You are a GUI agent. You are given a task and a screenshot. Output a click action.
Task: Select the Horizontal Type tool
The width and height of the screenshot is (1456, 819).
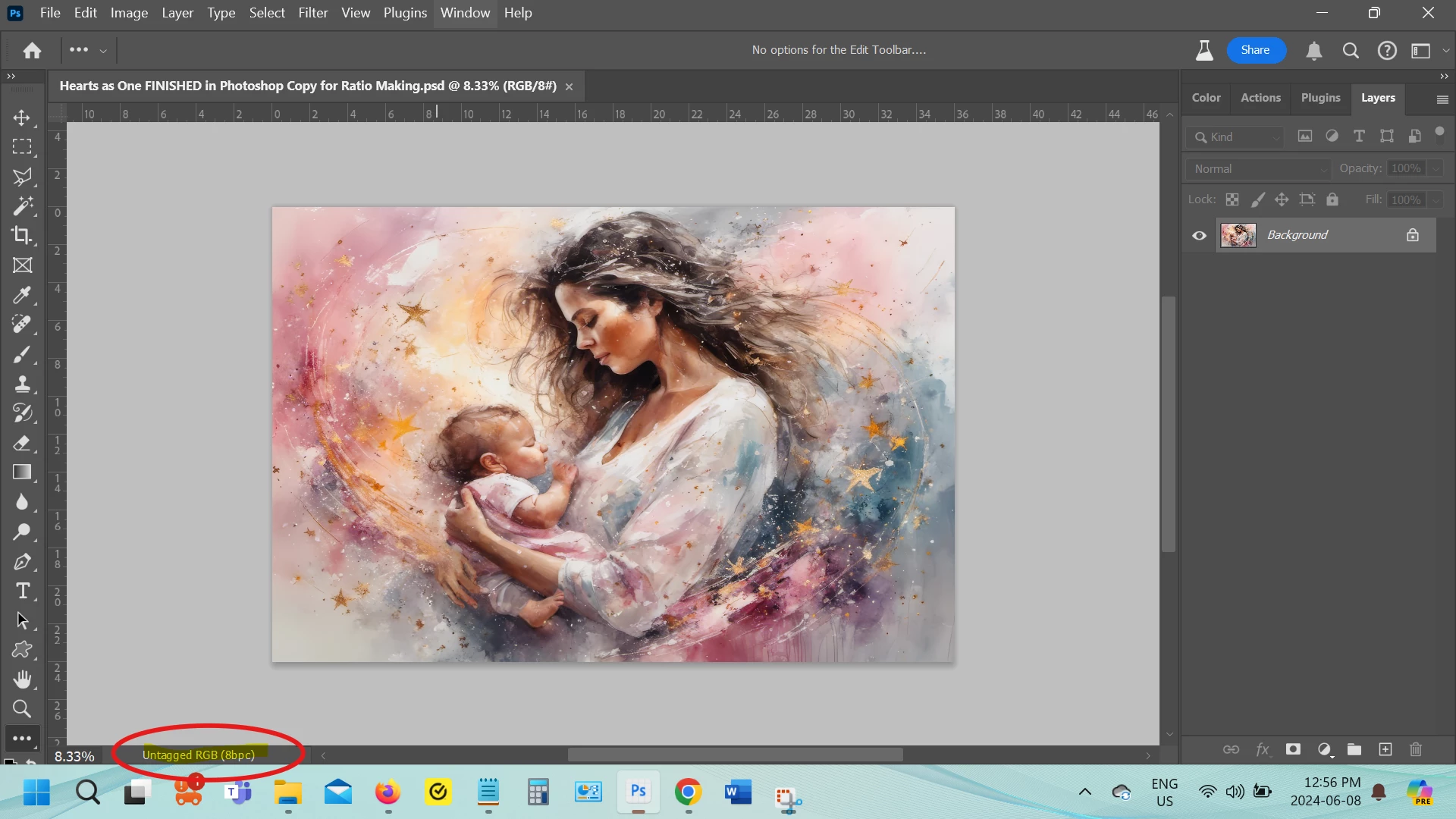pyautogui.click(x=22, y=591)
